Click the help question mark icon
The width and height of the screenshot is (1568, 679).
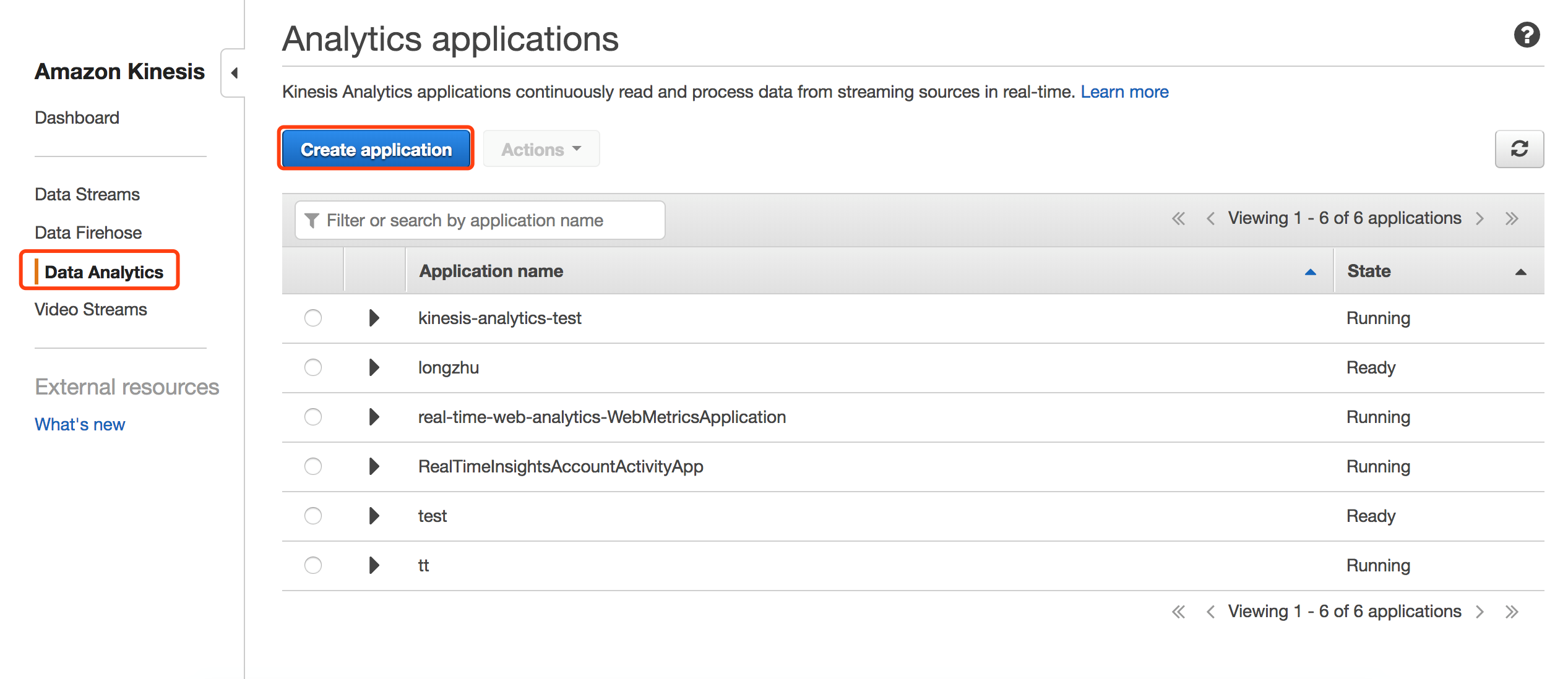pyautogui.click(x=1526, y=35)
